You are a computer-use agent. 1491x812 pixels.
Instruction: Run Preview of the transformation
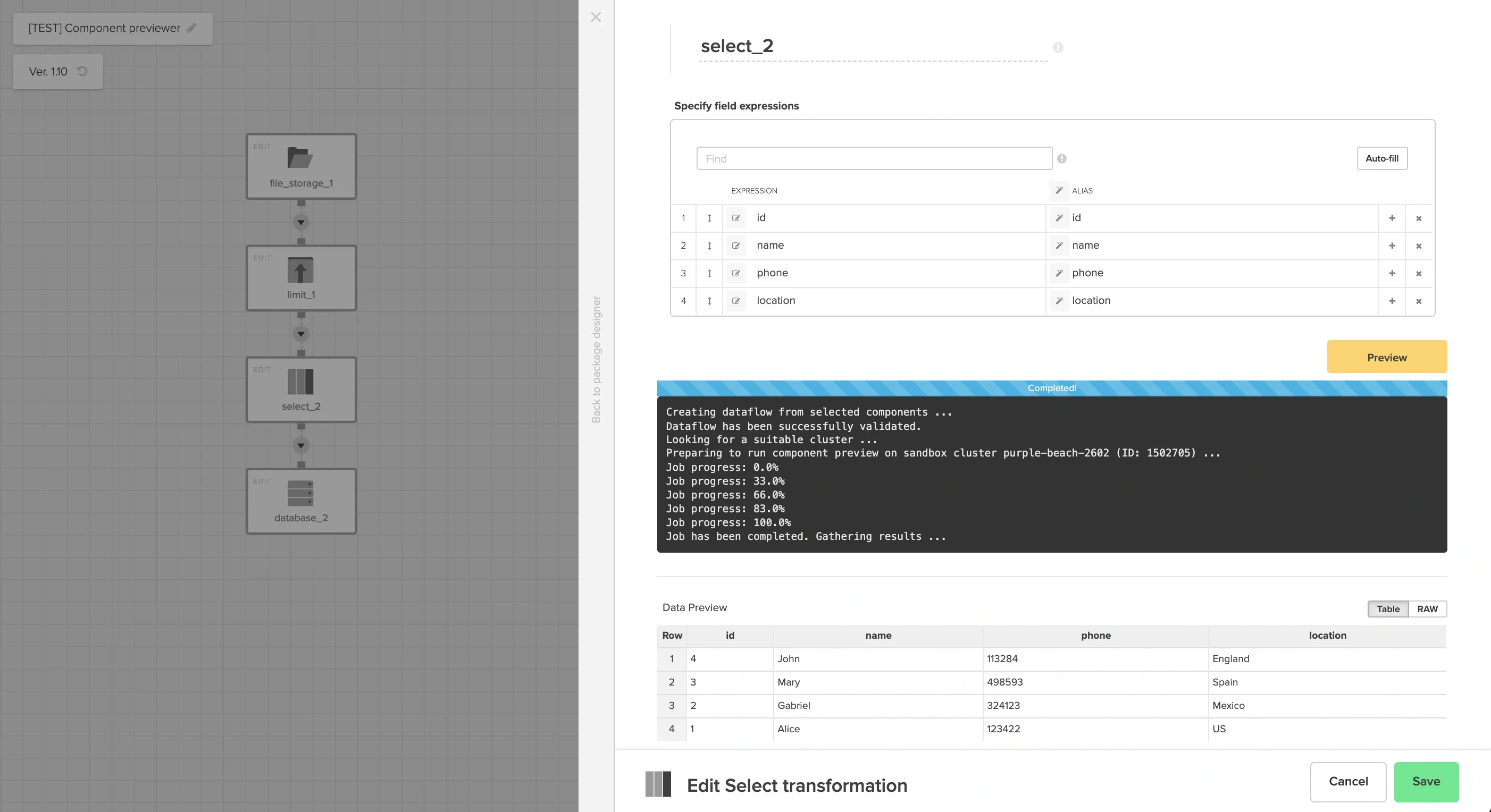(x=1386, y=357)
